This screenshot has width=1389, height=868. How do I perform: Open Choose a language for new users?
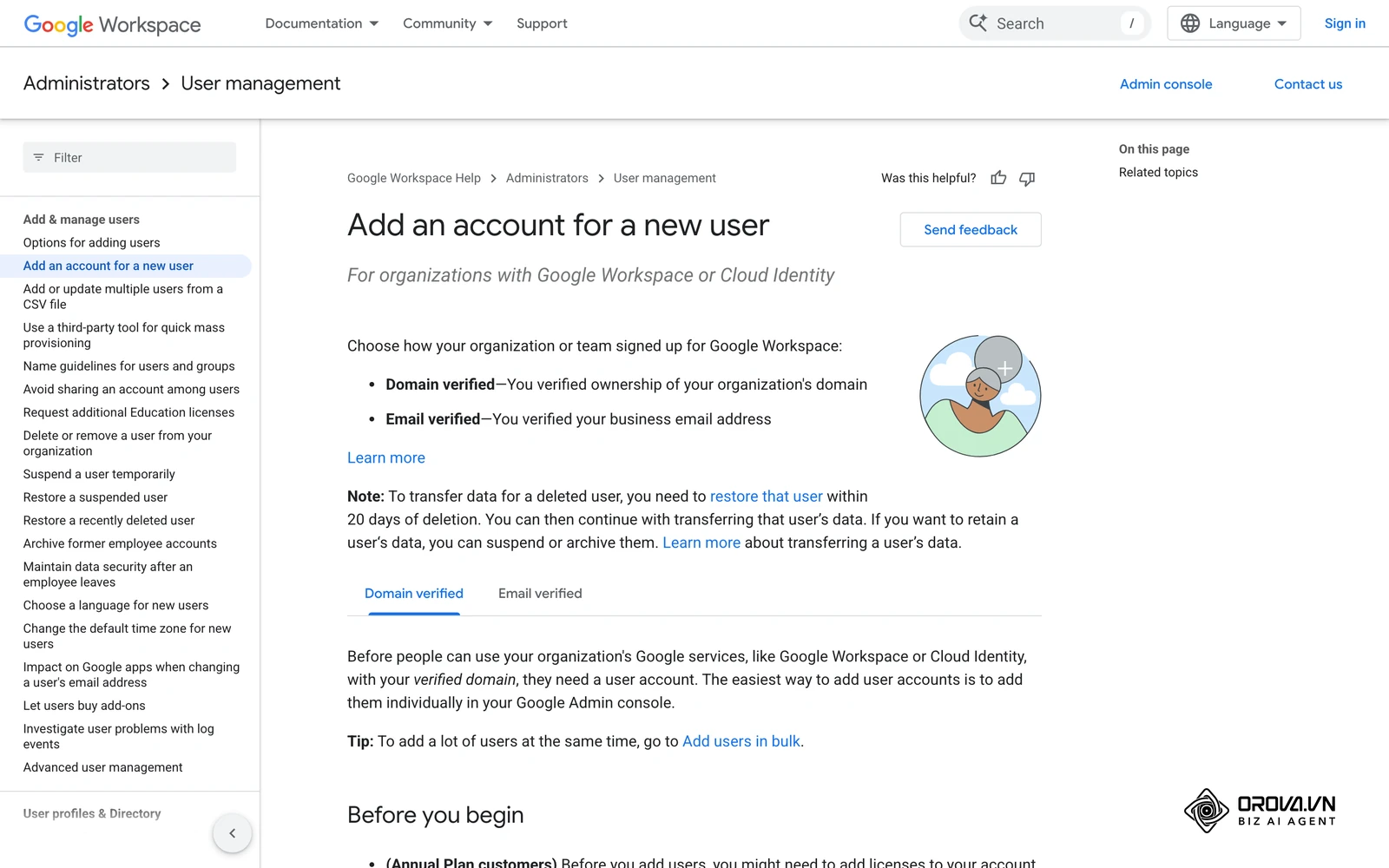pos(115,605)
